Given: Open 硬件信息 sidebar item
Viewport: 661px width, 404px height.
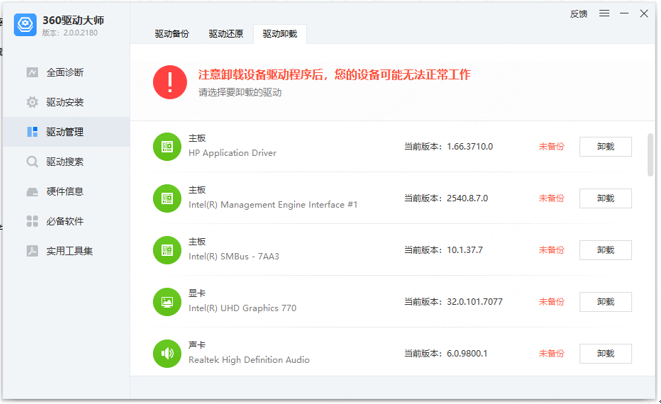Looking at the screenshot, I should click(x=55, y=191).
